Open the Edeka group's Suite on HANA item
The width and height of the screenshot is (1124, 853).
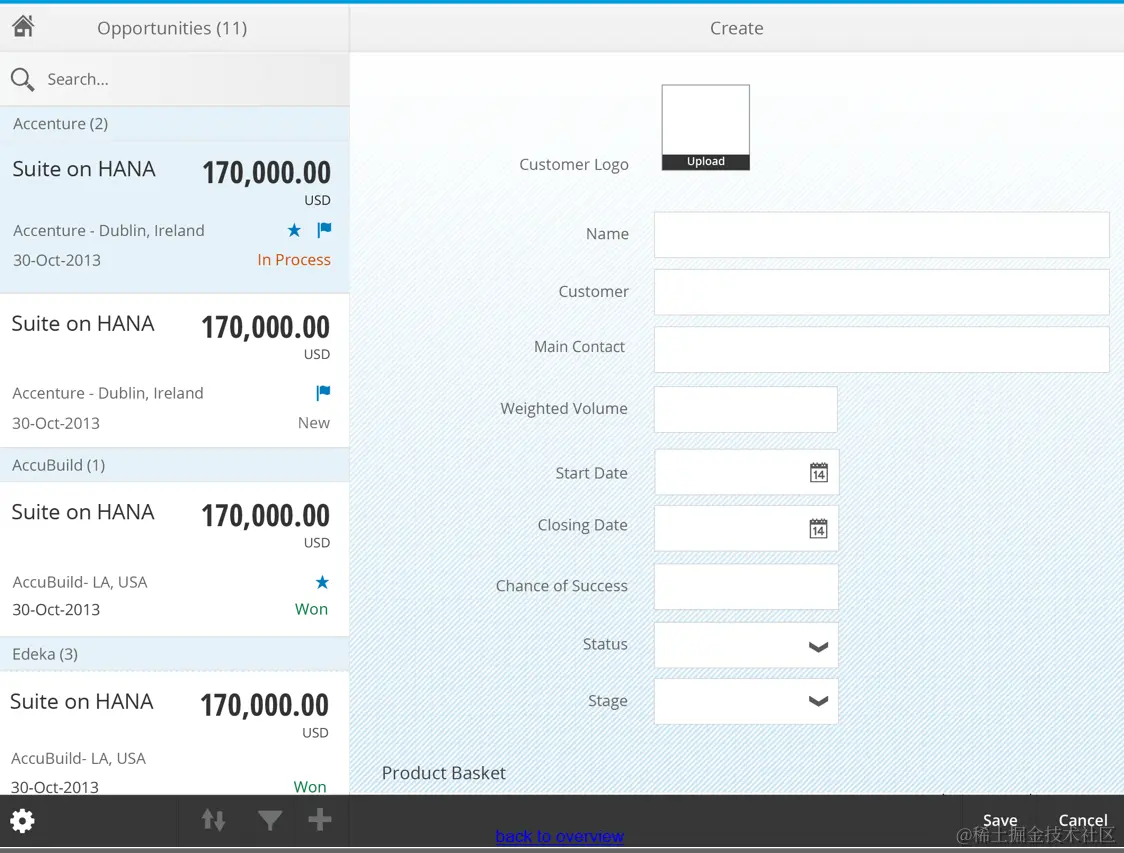[175, 733]
